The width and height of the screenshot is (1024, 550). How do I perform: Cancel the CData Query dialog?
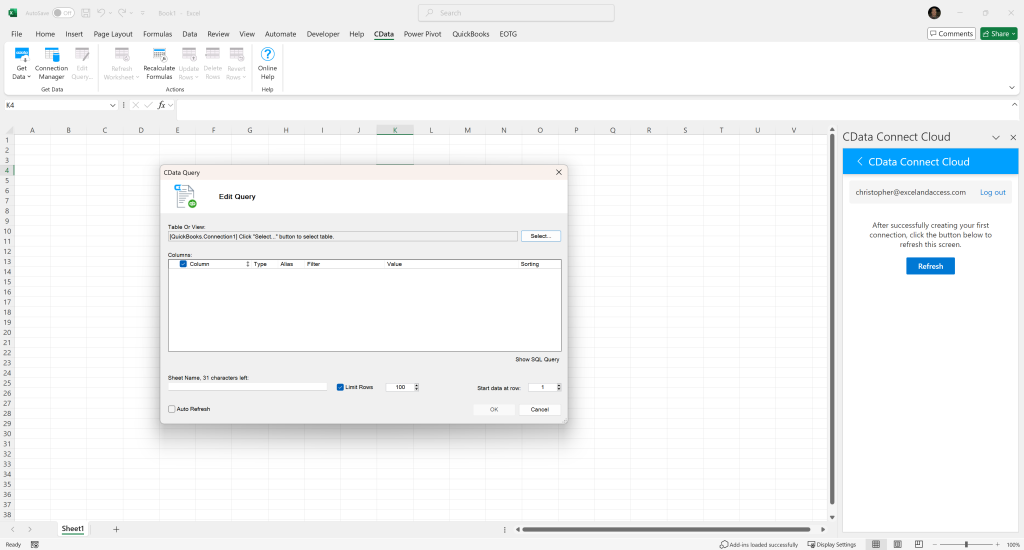[539, 410]
